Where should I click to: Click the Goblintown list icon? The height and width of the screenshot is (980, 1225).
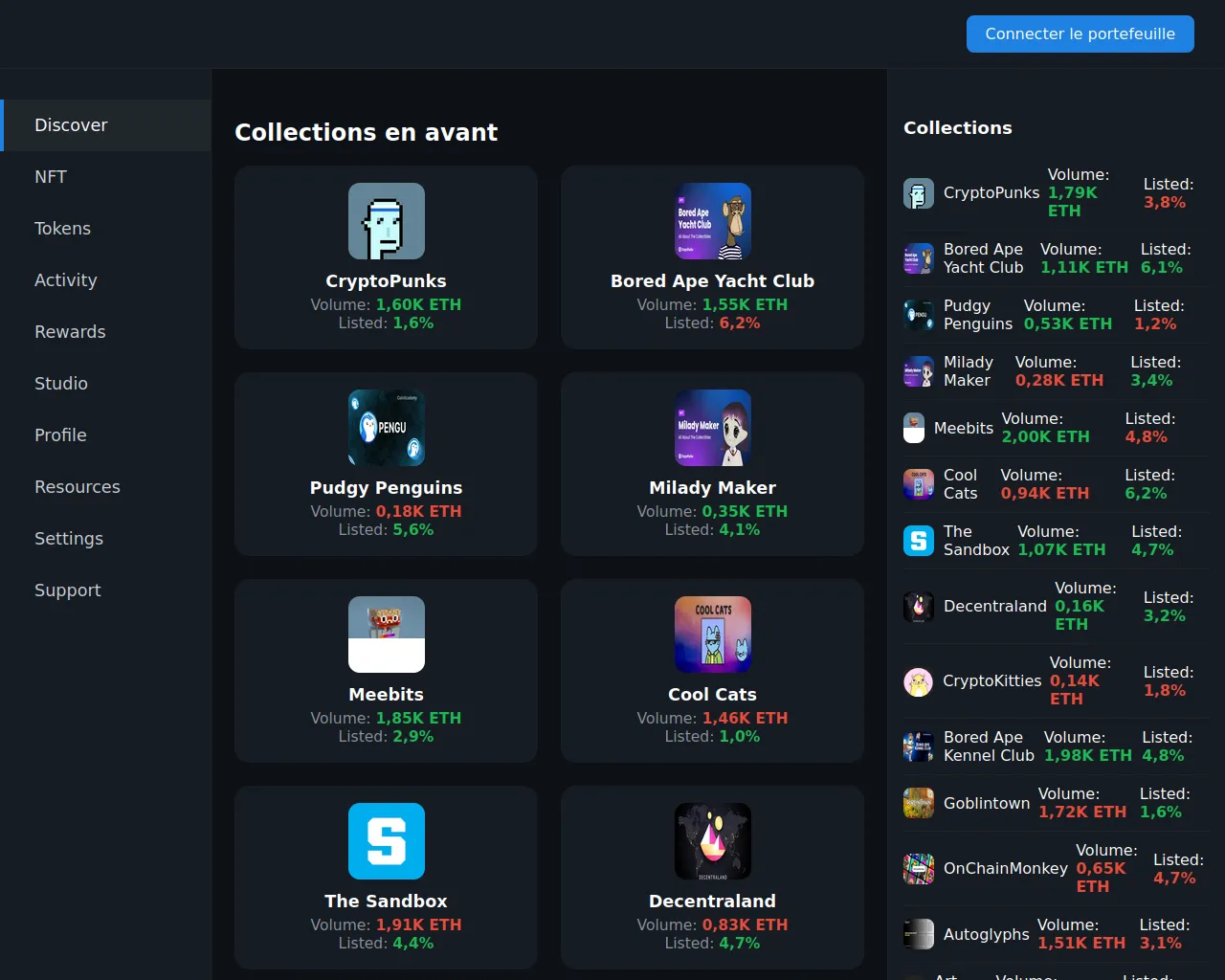919,803
